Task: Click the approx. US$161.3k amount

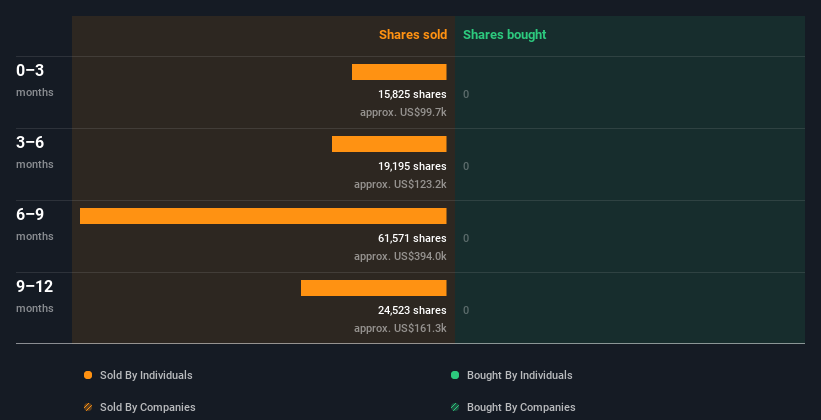Action: (x=400, y=328)
